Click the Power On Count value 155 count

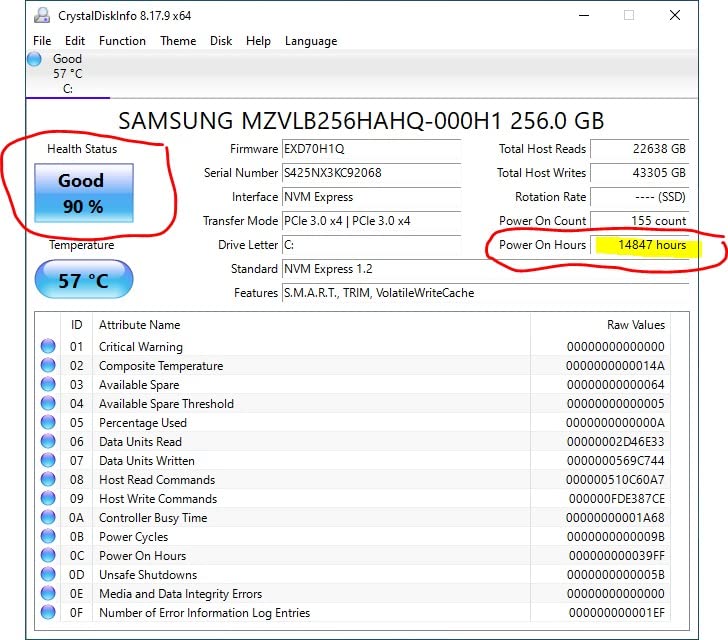point(639,221)
